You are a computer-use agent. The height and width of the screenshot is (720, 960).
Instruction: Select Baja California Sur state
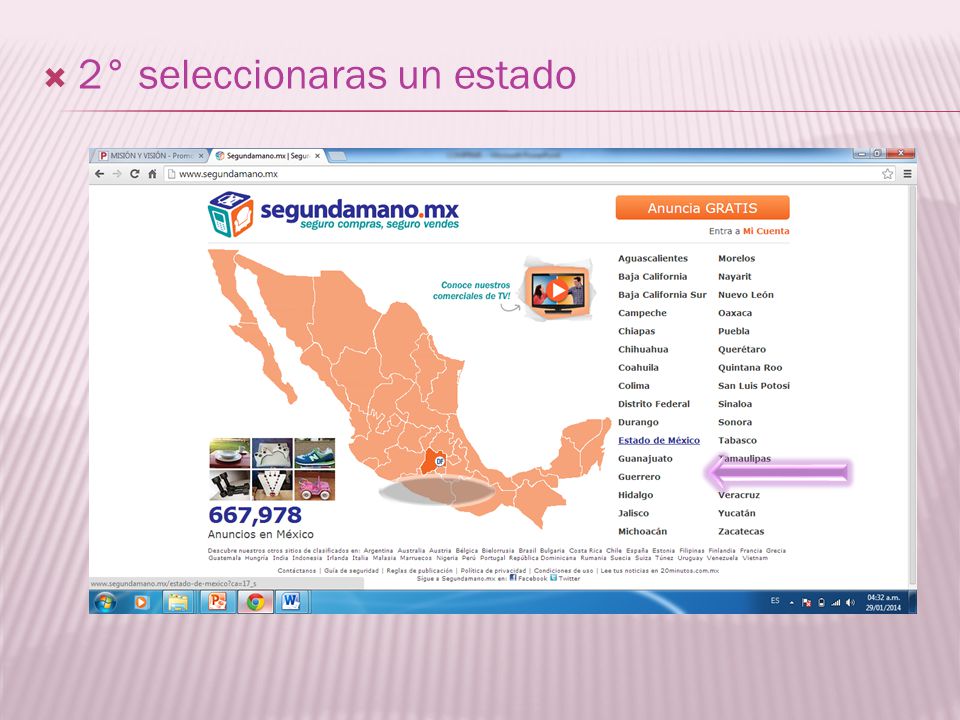tap(662, 294)
